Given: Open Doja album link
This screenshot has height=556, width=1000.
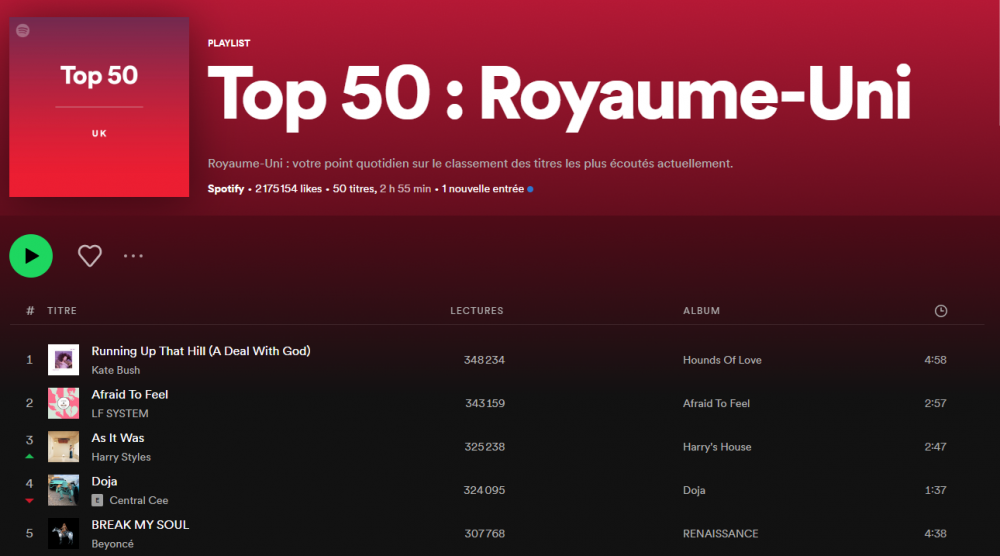Looking at the screenshot, I should (x=694, y=490).
